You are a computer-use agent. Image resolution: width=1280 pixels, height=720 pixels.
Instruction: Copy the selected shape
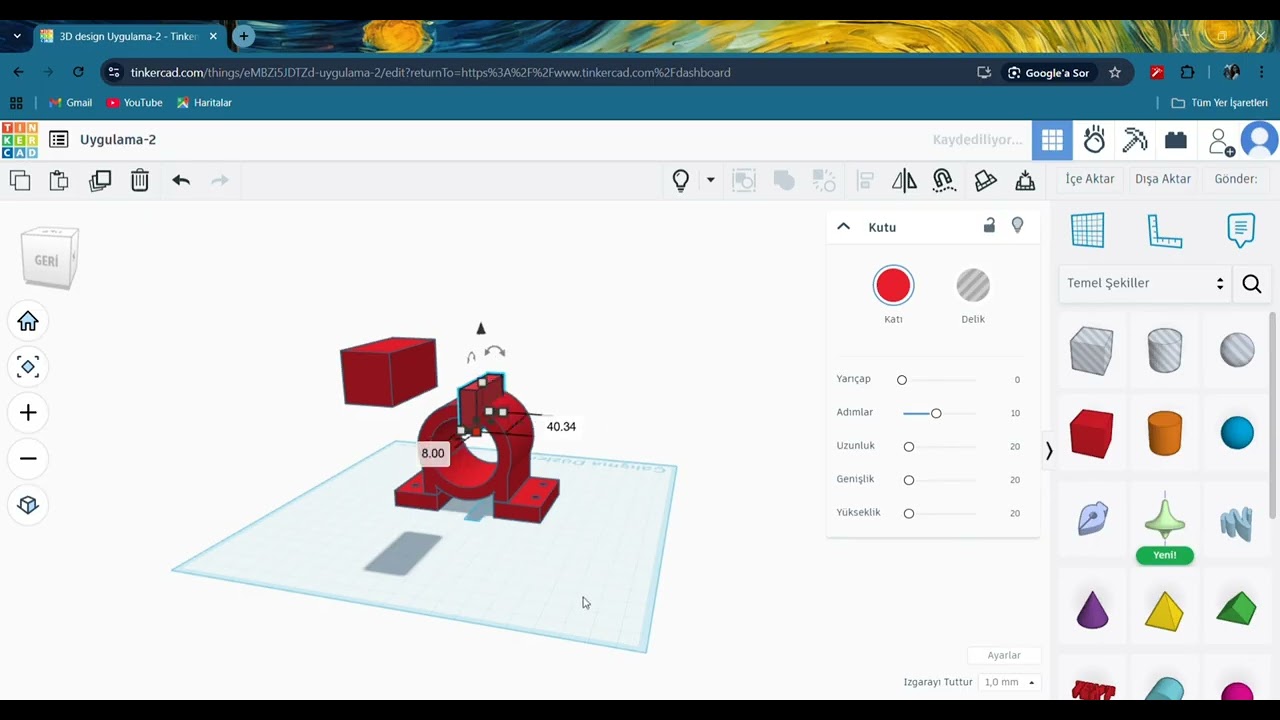pyautogui.click(x=20, y=180)
